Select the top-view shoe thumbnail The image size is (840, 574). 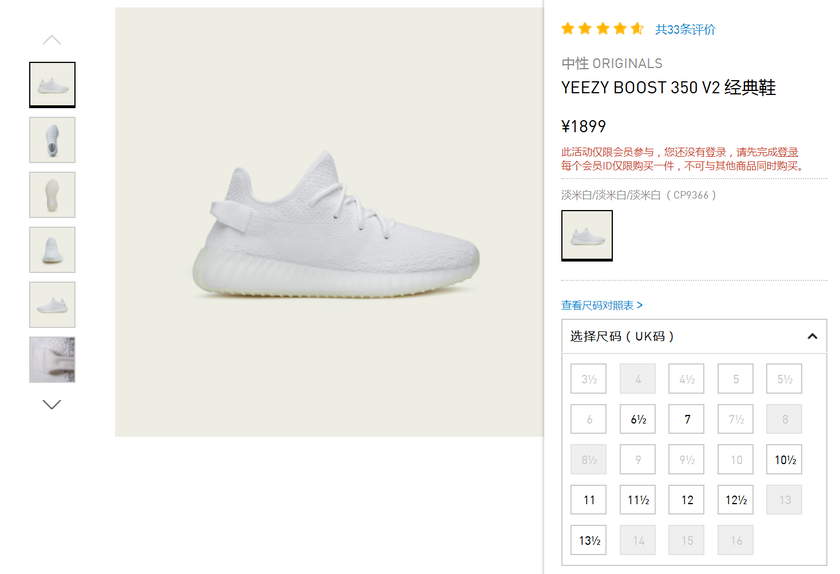(52, 140)
